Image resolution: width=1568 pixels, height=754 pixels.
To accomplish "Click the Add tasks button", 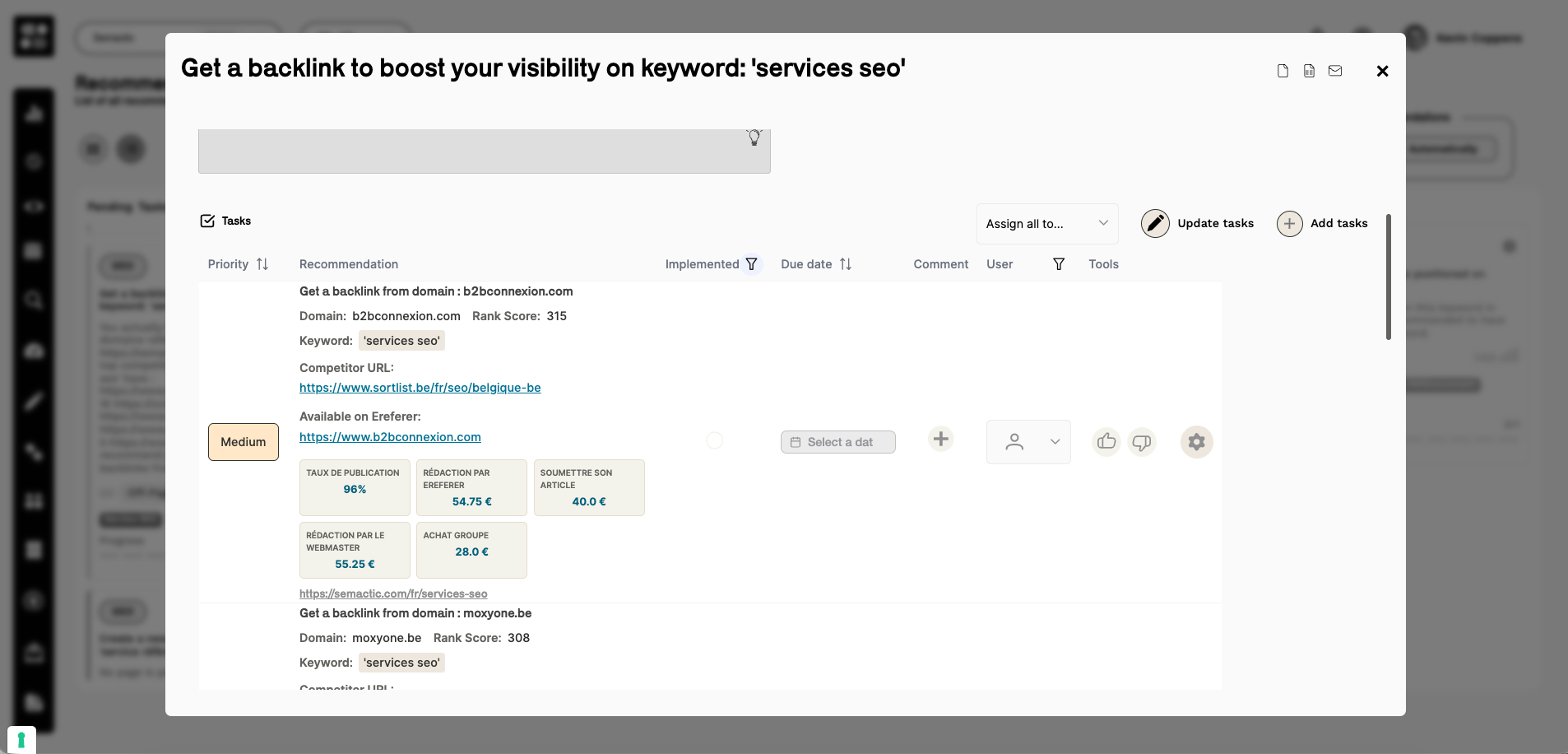I will coord(1322,223).
